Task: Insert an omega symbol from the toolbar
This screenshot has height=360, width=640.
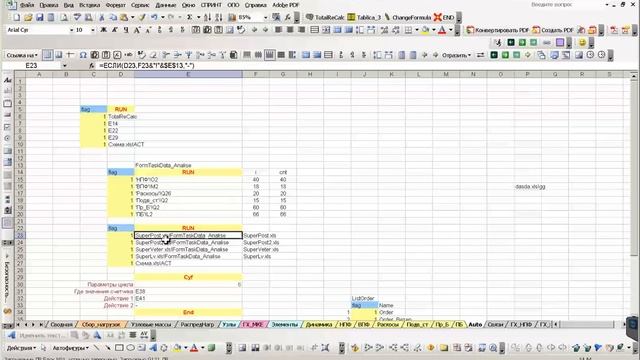Action: [x=83, y=55]
